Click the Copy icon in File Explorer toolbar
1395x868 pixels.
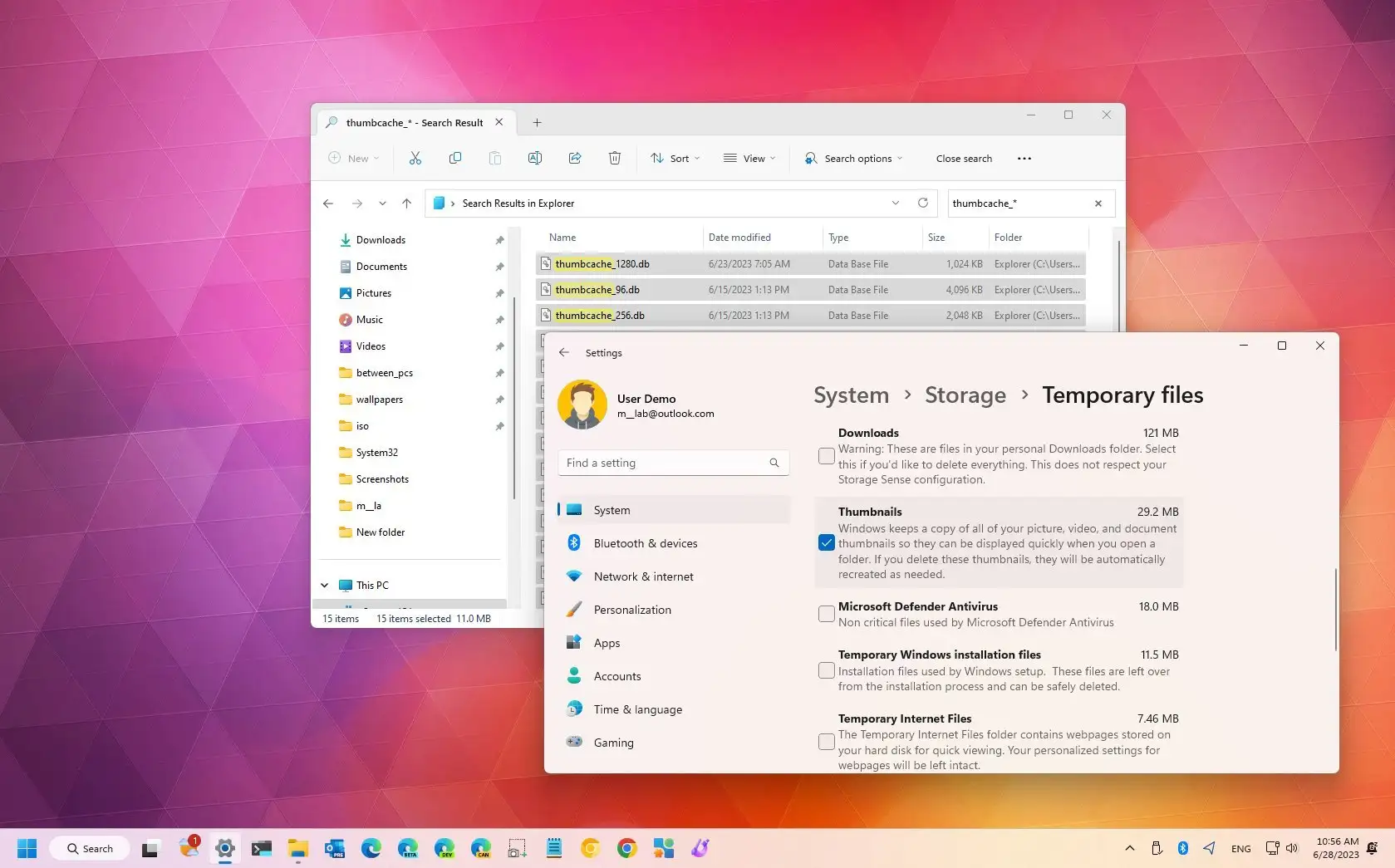pyautogui.click(x=455, y=158)
